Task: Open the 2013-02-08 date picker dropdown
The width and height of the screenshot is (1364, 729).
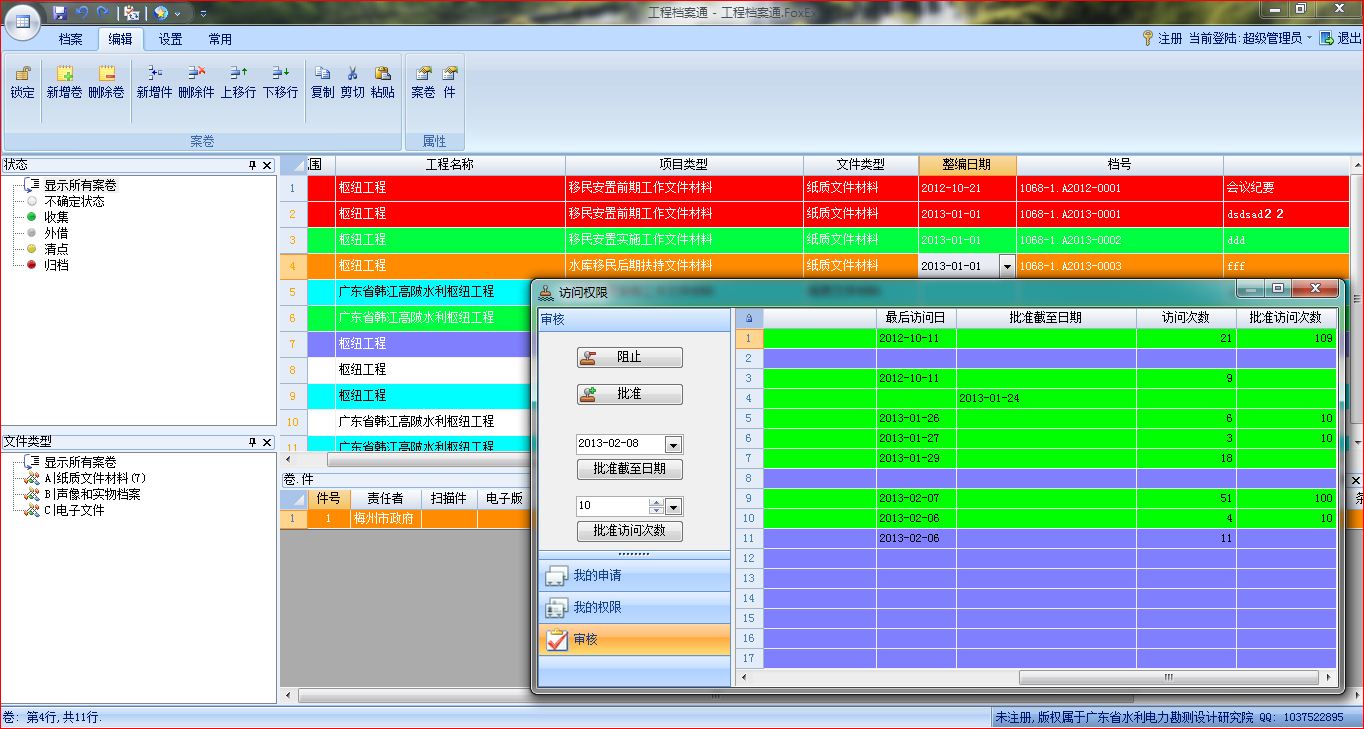Action: [x=673, y=445]
